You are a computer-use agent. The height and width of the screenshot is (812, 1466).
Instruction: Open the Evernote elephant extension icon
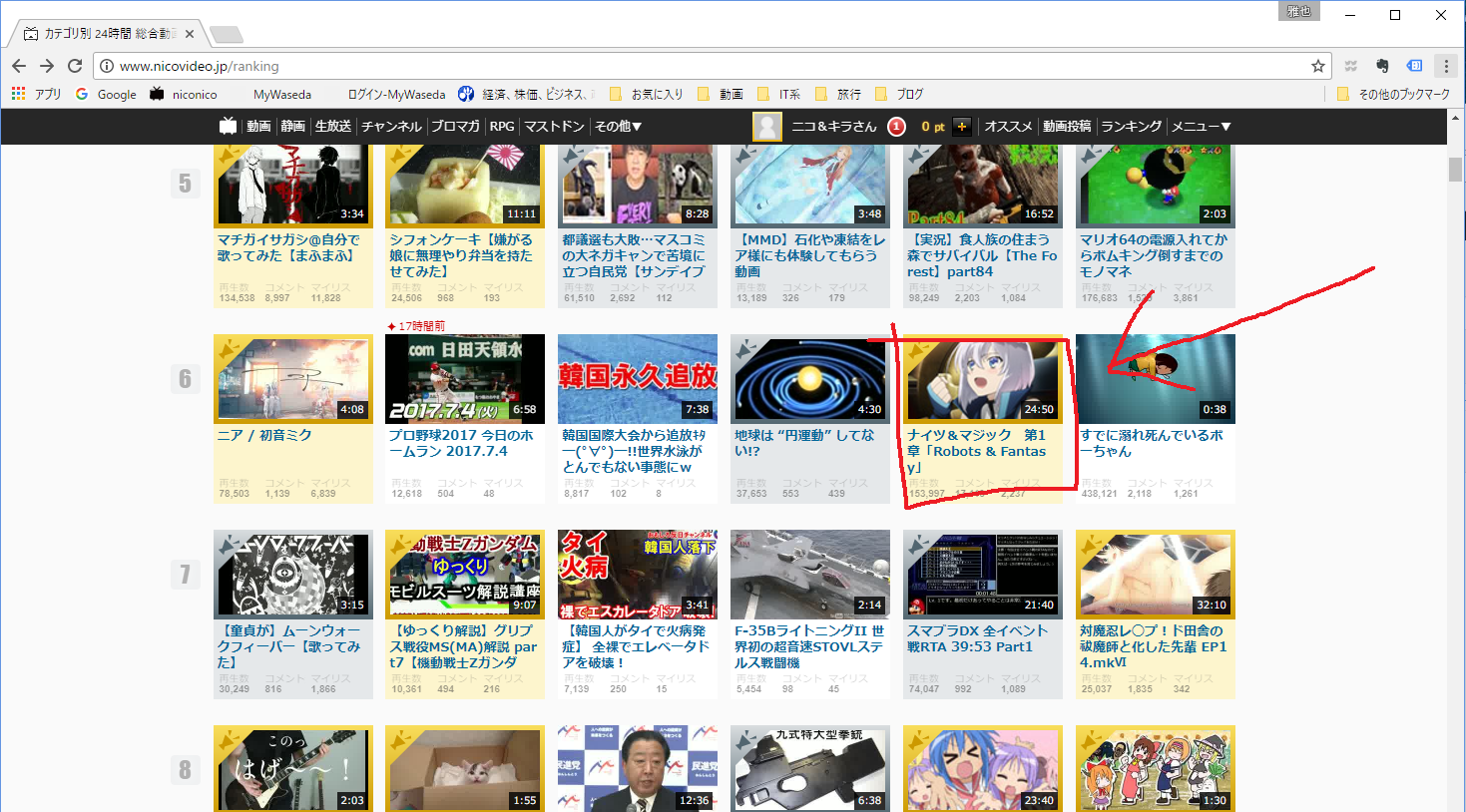coord(1382,66)
